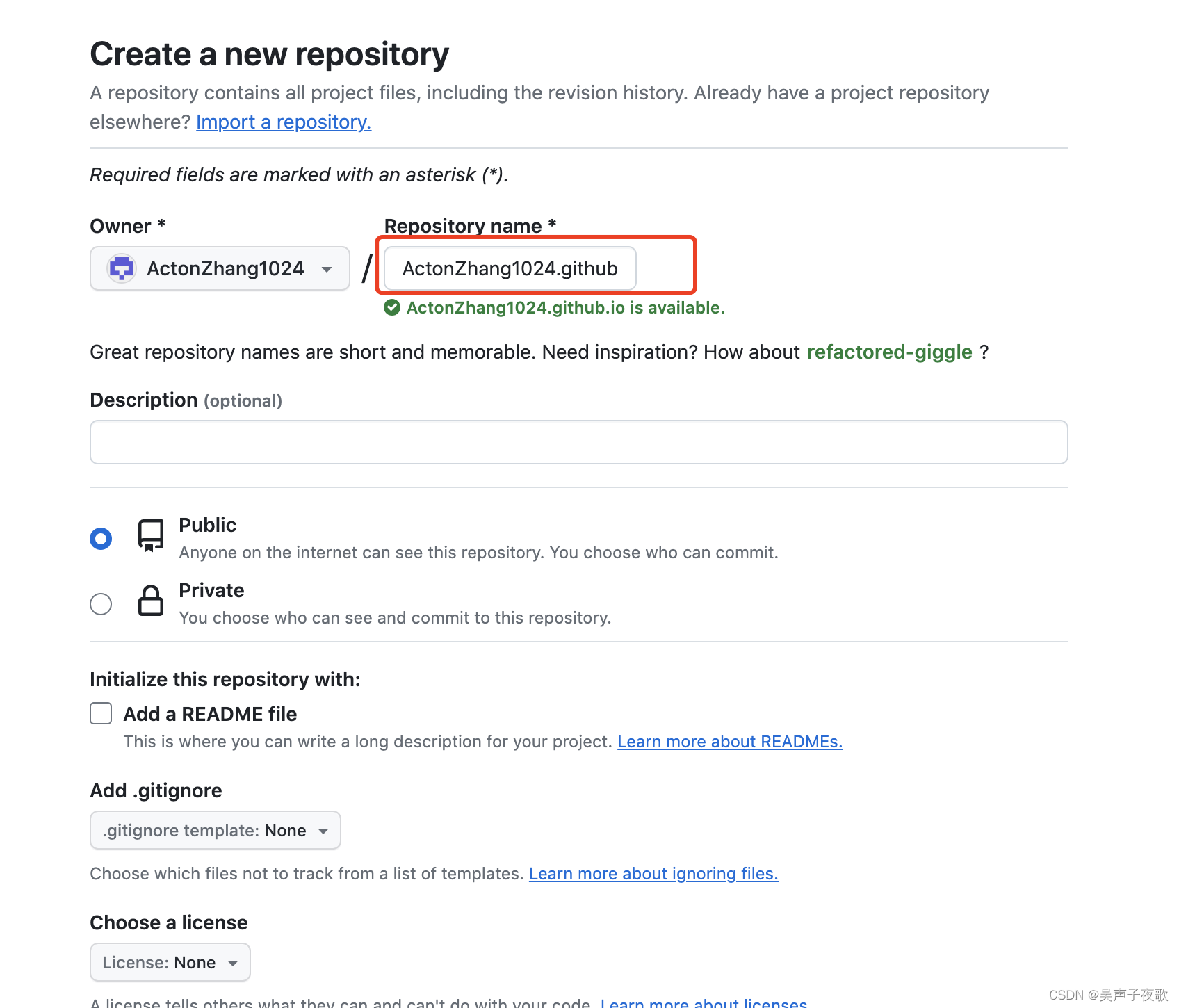Click the 'Initialize this repository with:' heading
Viewport: 1179px width, 1008px height.
click(x=225, y=679)
